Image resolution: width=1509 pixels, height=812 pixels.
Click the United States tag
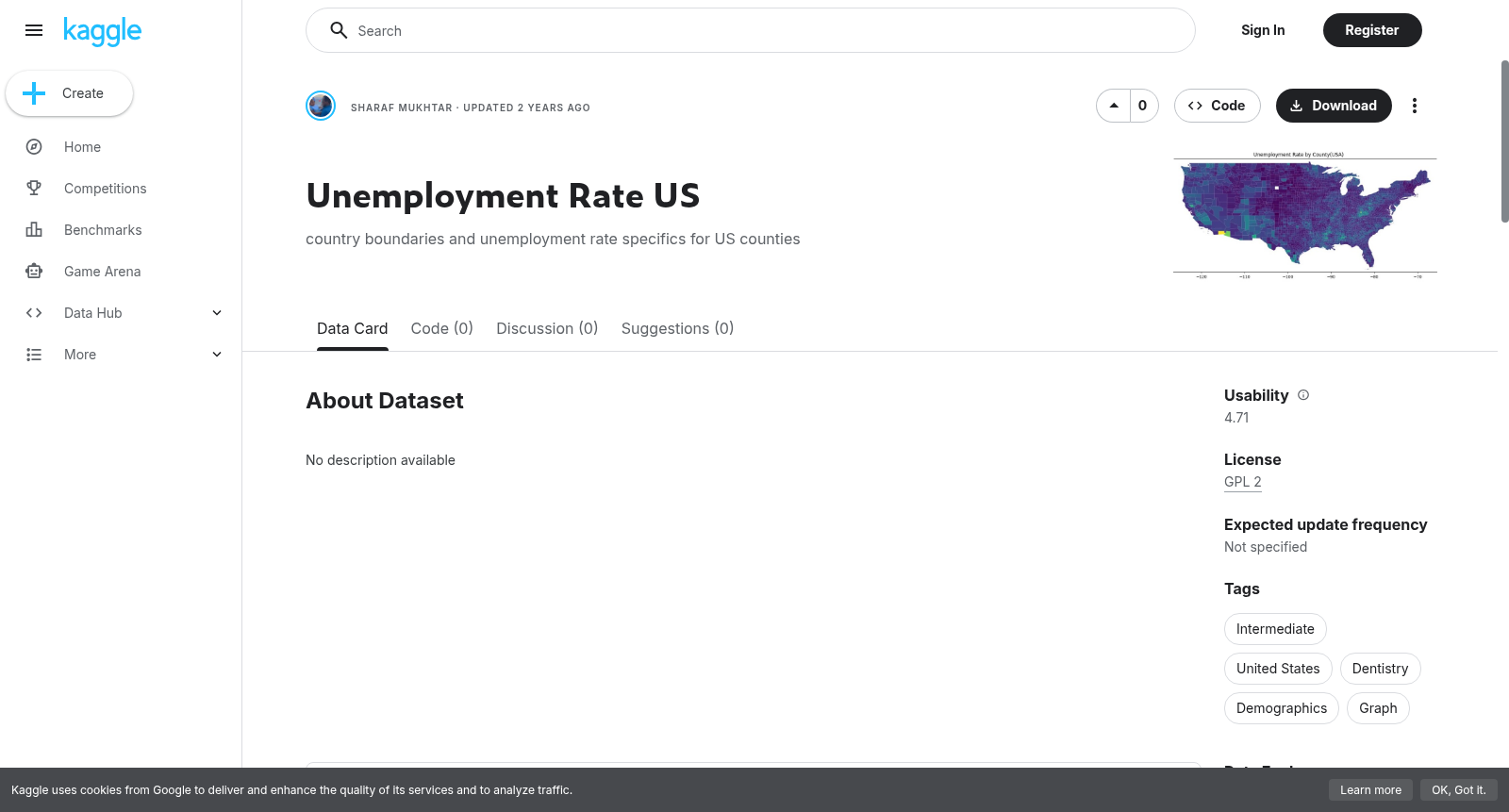[1278, 669]
